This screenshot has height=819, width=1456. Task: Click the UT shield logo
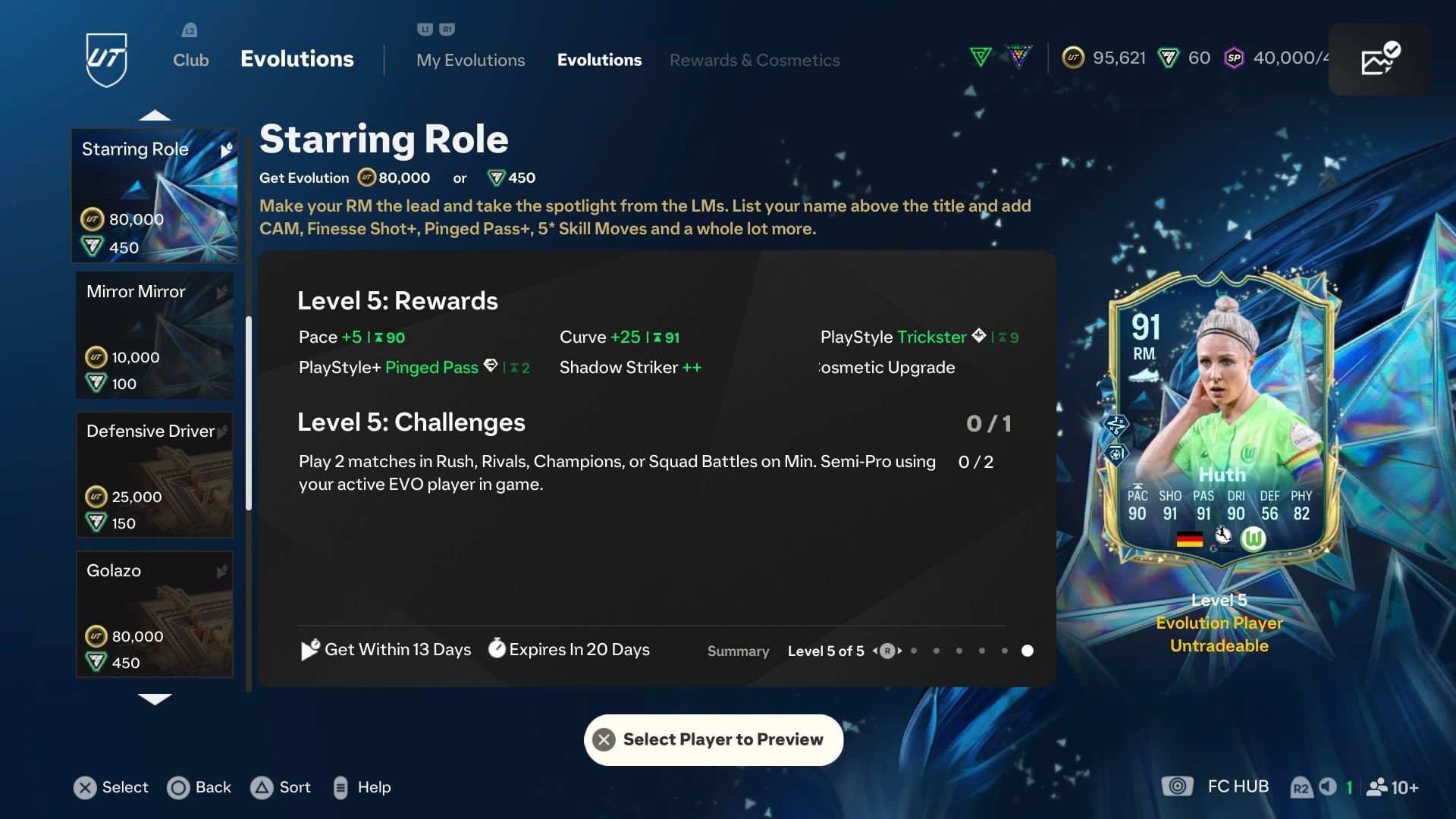coord(106,59)
